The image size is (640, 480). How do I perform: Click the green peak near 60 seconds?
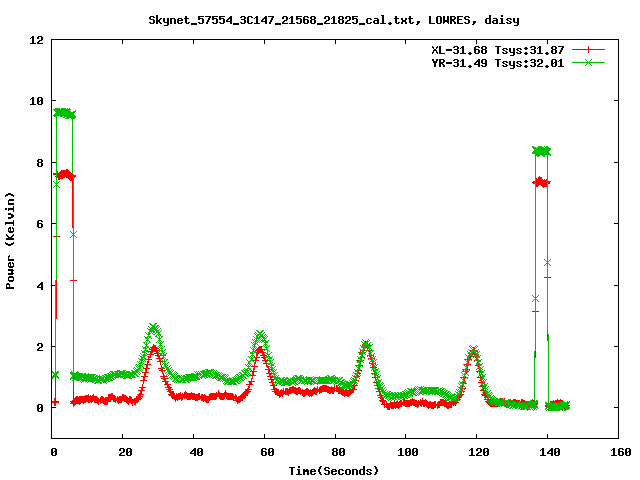[x=260, y=335]
